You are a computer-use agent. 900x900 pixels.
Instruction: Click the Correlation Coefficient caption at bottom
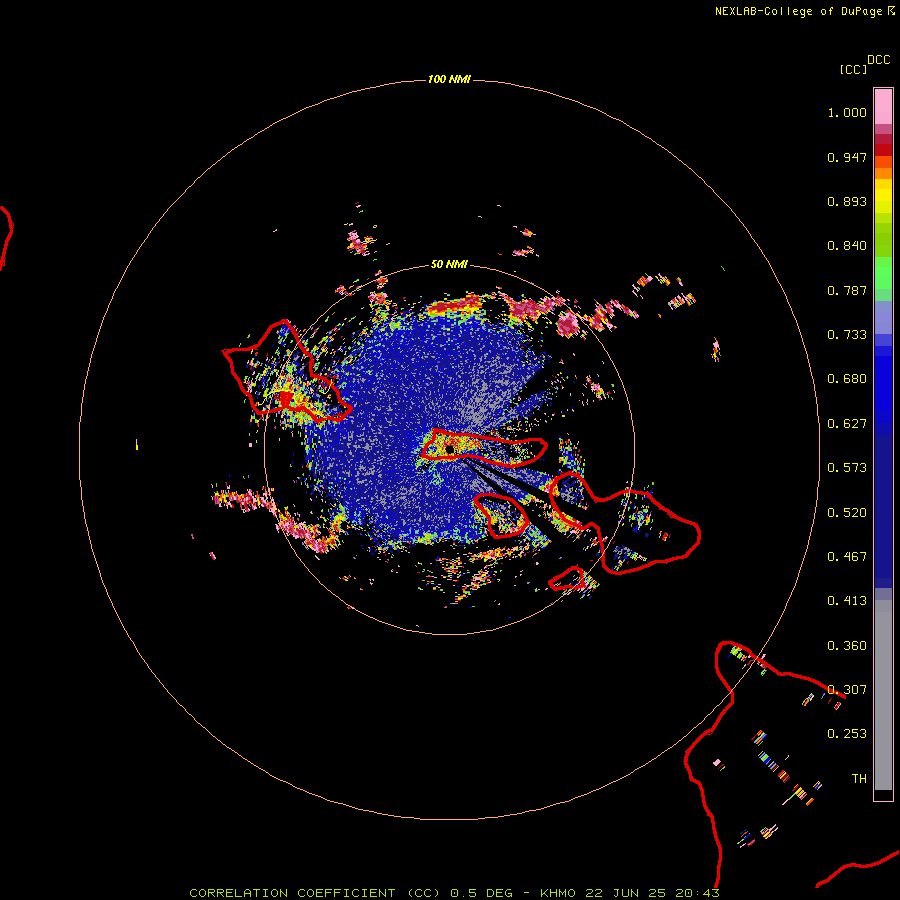click(x=455, y=893)
